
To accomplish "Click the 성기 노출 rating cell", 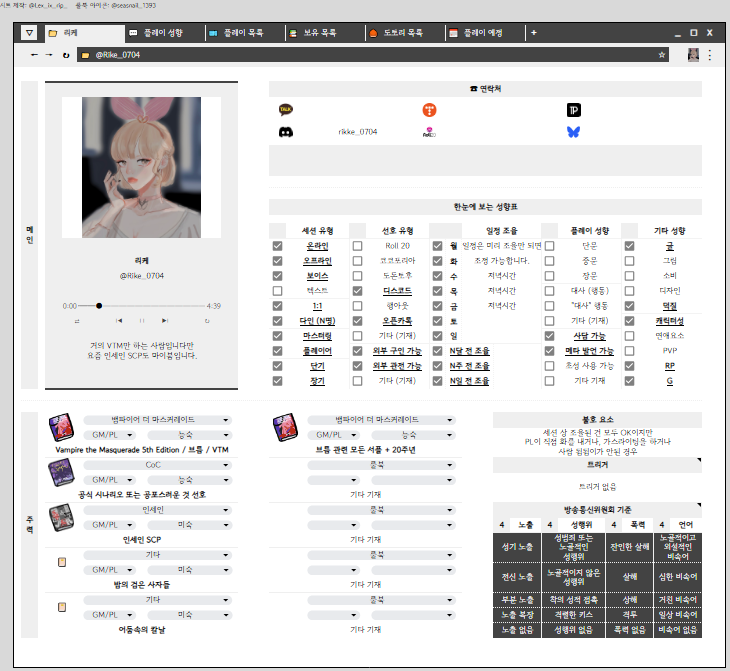I will 517,547.
